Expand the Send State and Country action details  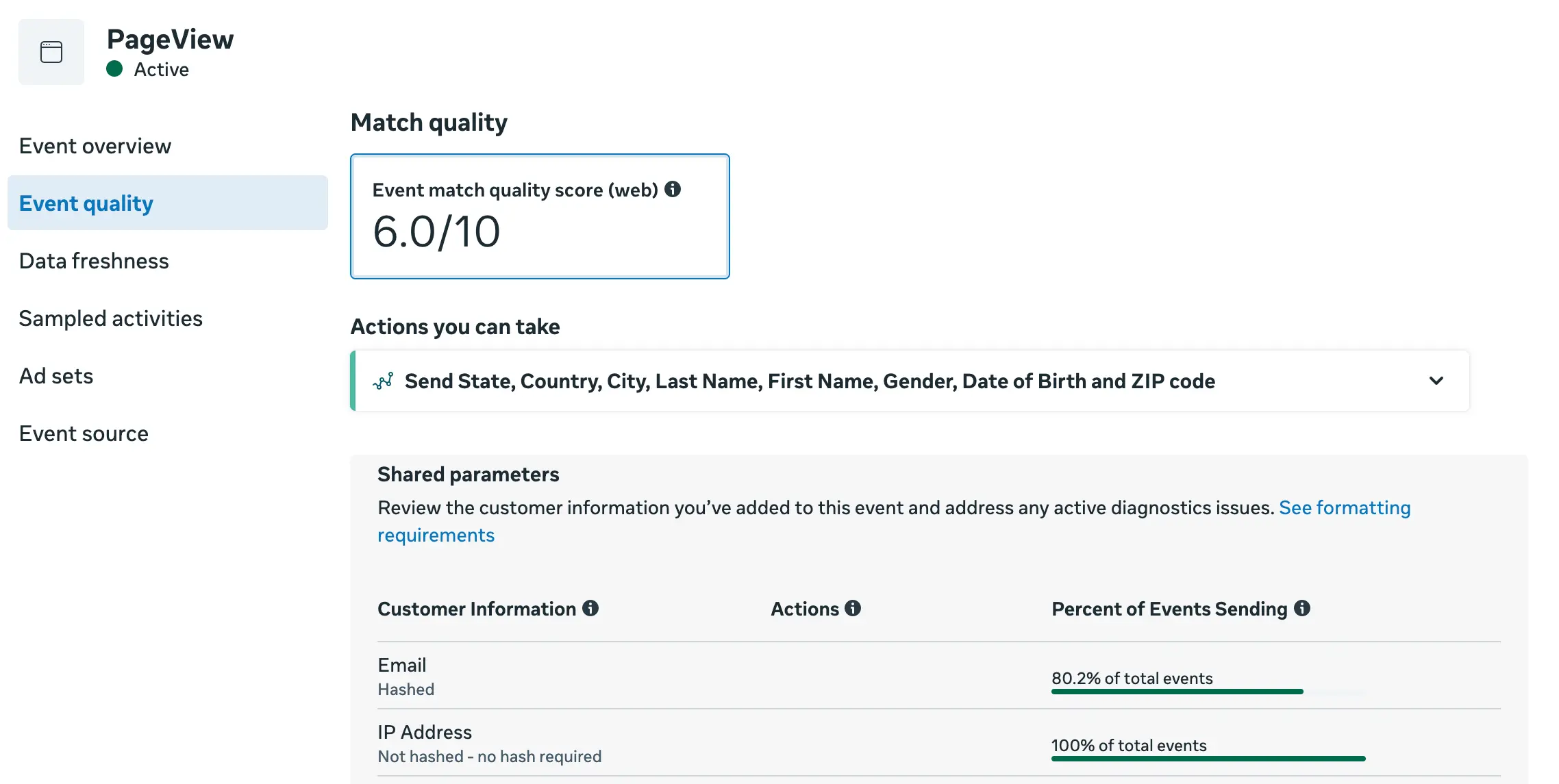click(1436, 381)
